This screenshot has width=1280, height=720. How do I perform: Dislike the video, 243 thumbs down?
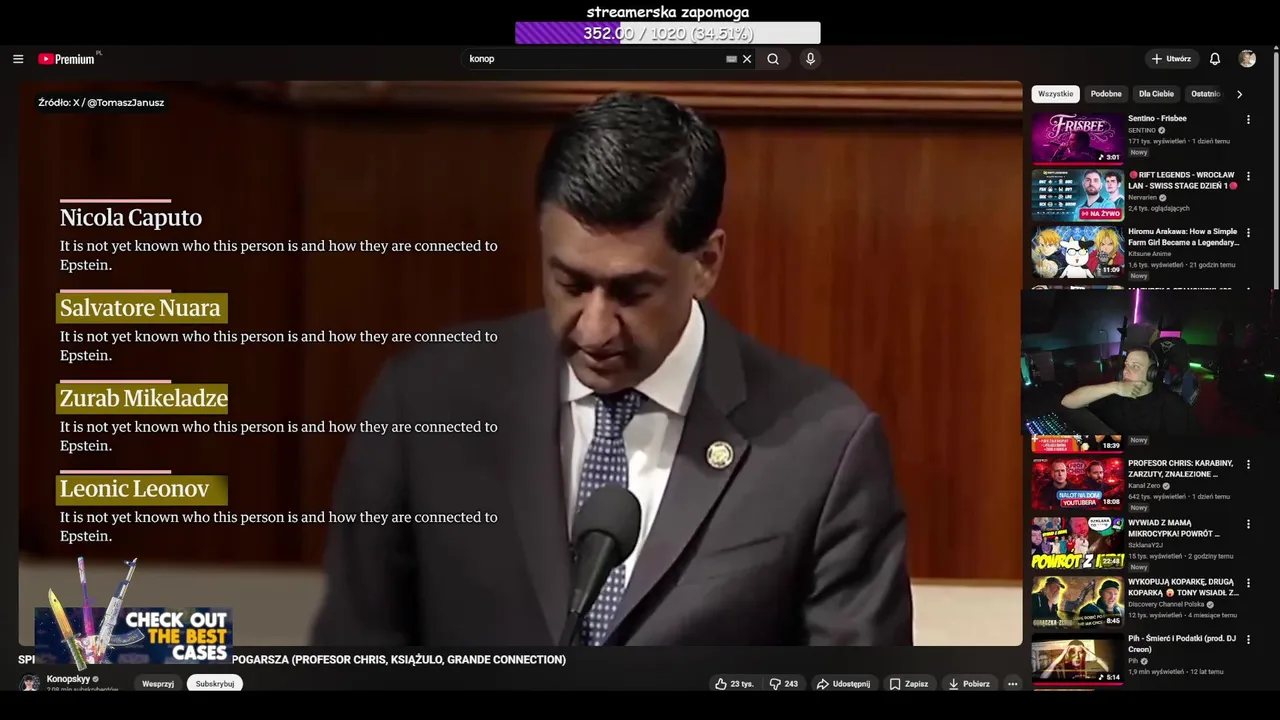click(783, 684)
